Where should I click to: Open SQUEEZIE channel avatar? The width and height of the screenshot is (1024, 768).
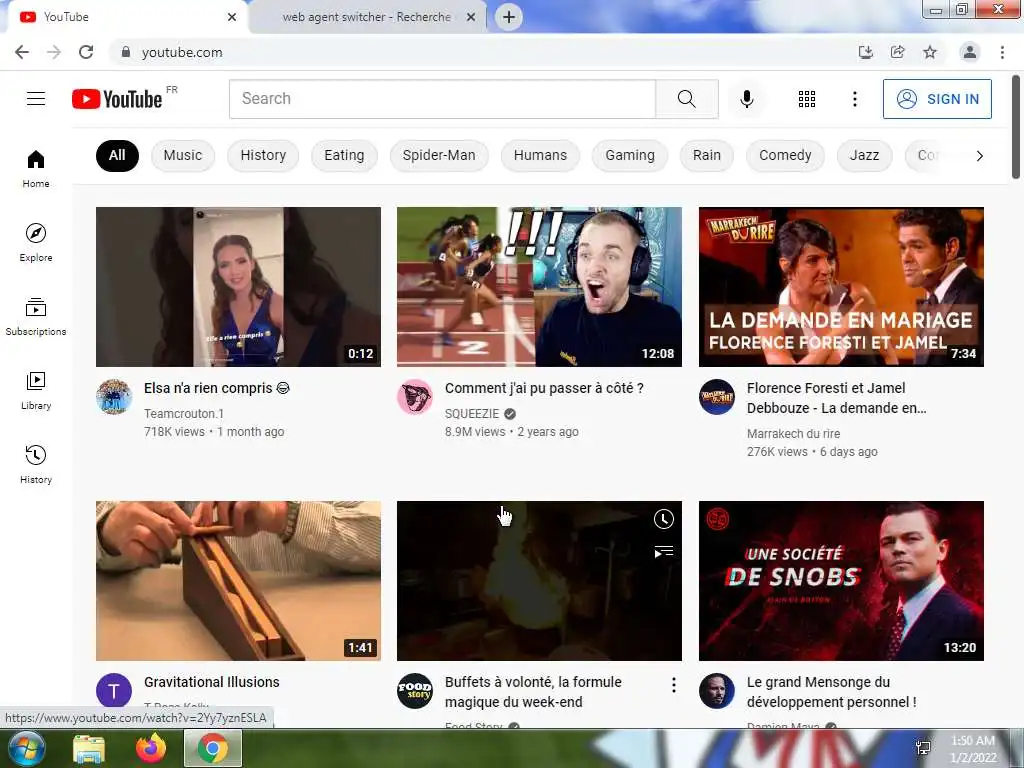tap(415, 396)
